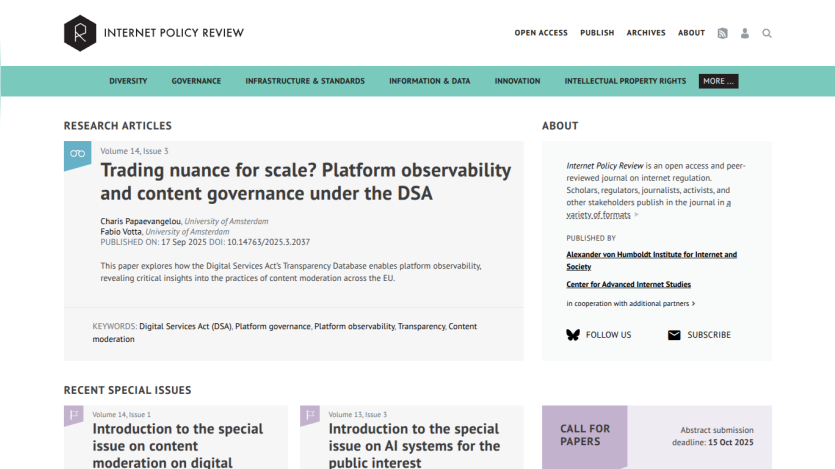The width and height of the screenshot is (835, 469).
Task: Open keyword Digital Services Act (DSA)
Action: tap(185, 326)
